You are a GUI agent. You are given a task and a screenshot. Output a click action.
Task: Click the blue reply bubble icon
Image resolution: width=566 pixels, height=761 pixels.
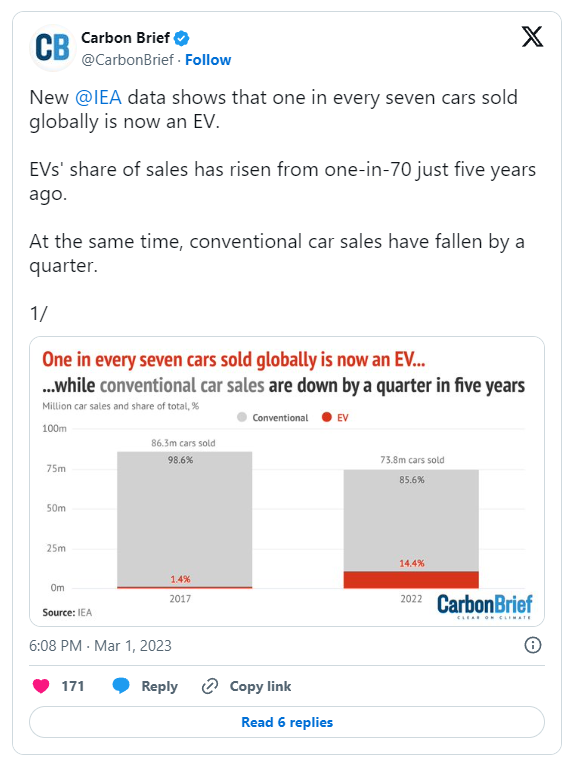tap(121, 686)
